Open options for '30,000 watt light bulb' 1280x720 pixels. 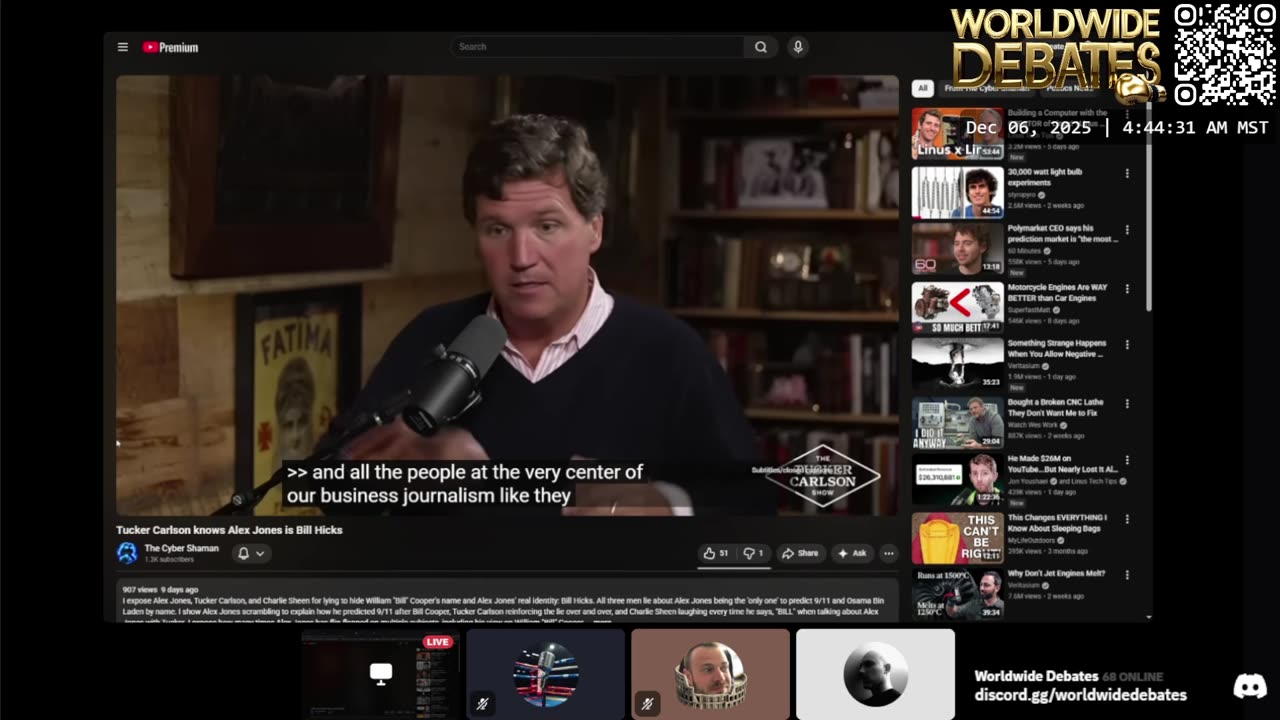coord(1127,173)
